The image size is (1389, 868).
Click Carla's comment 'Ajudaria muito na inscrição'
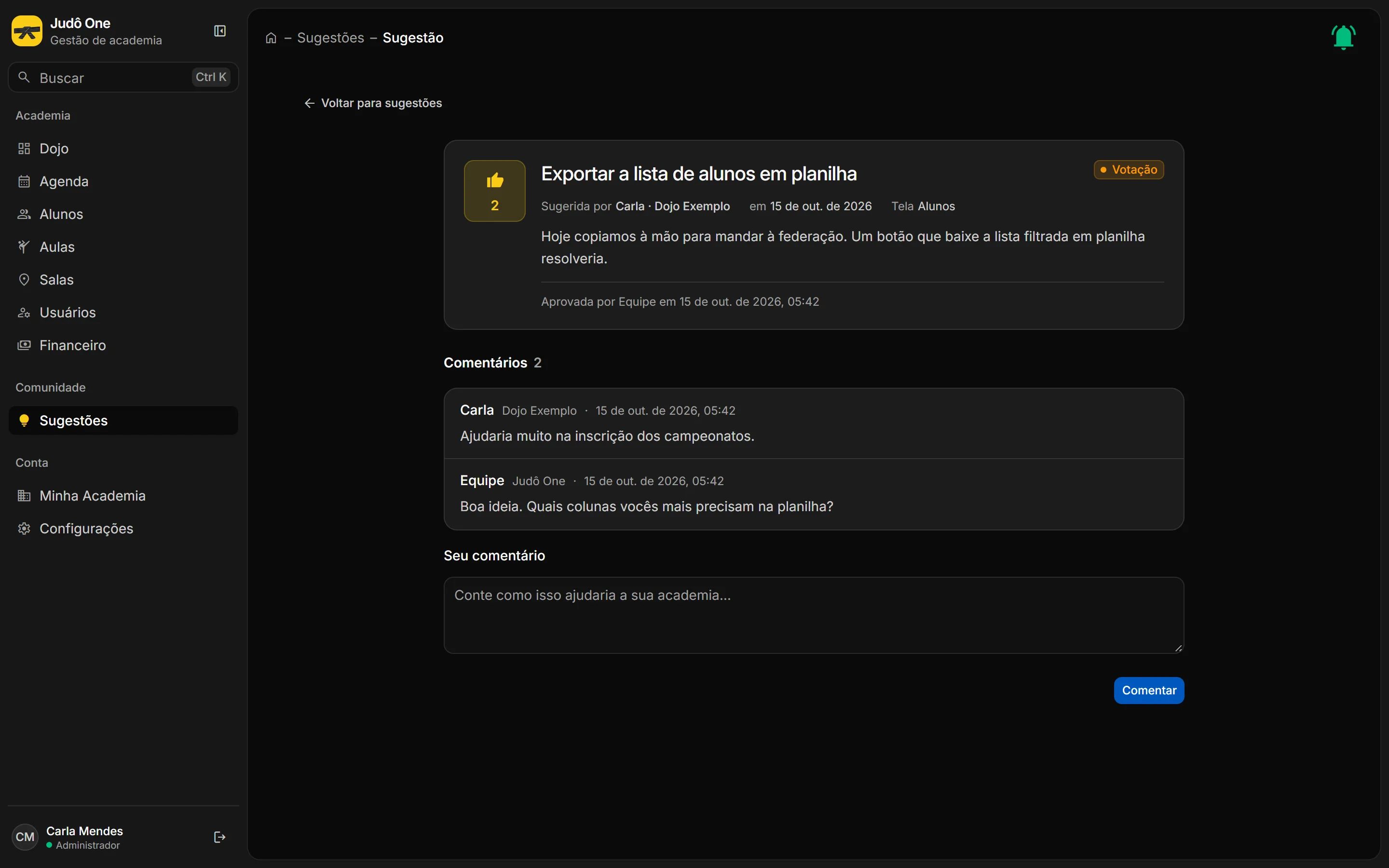tap(607, 436)
